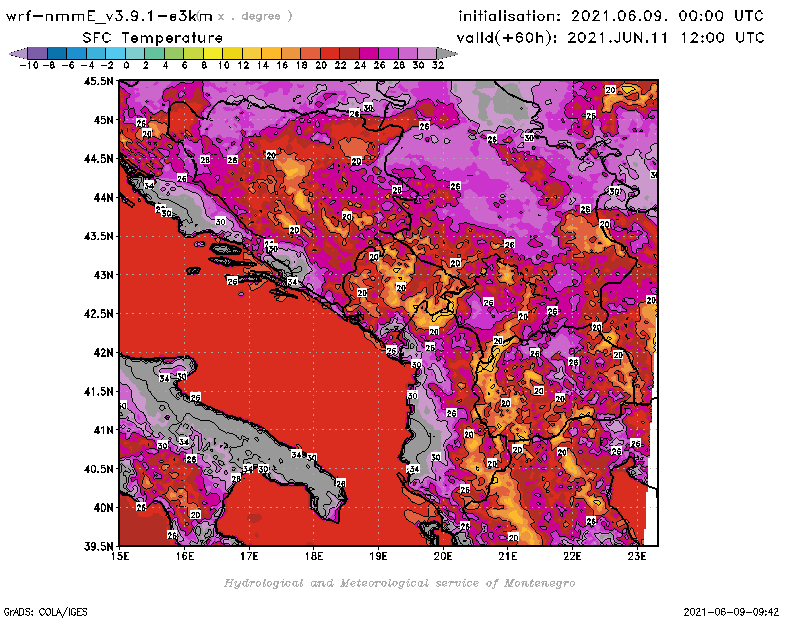Click the 42.5N latitude axis label
The width and height of the screenshot is (800, 618).
98,314
